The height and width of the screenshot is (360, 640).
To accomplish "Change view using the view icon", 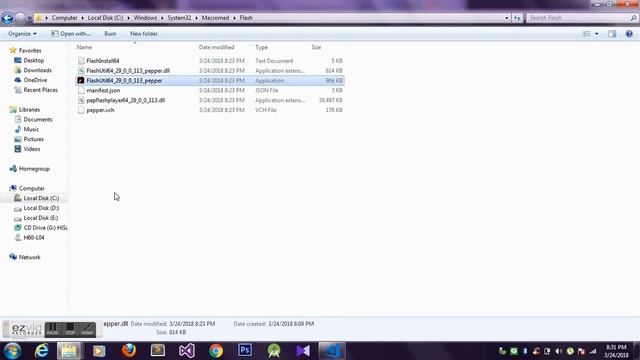I will point(587,34).
